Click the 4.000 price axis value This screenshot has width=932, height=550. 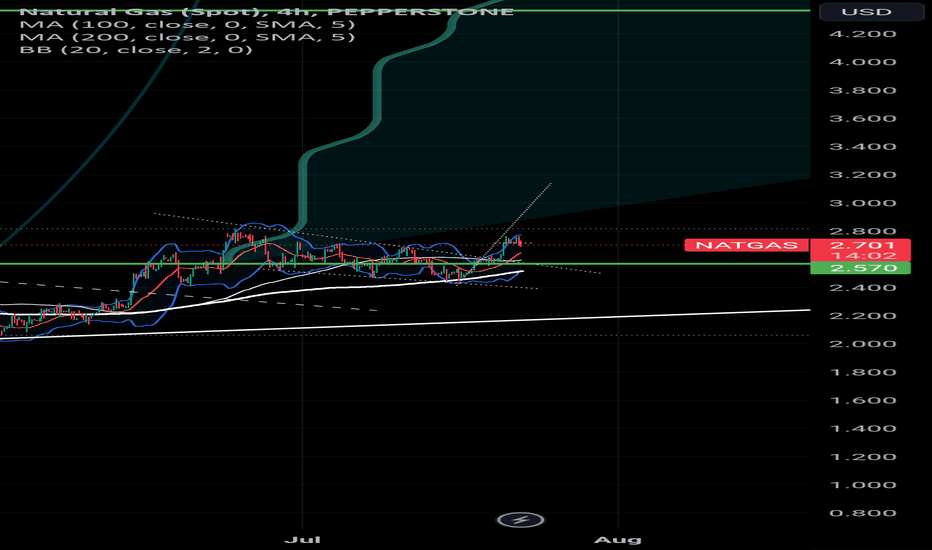click(862, 62)
